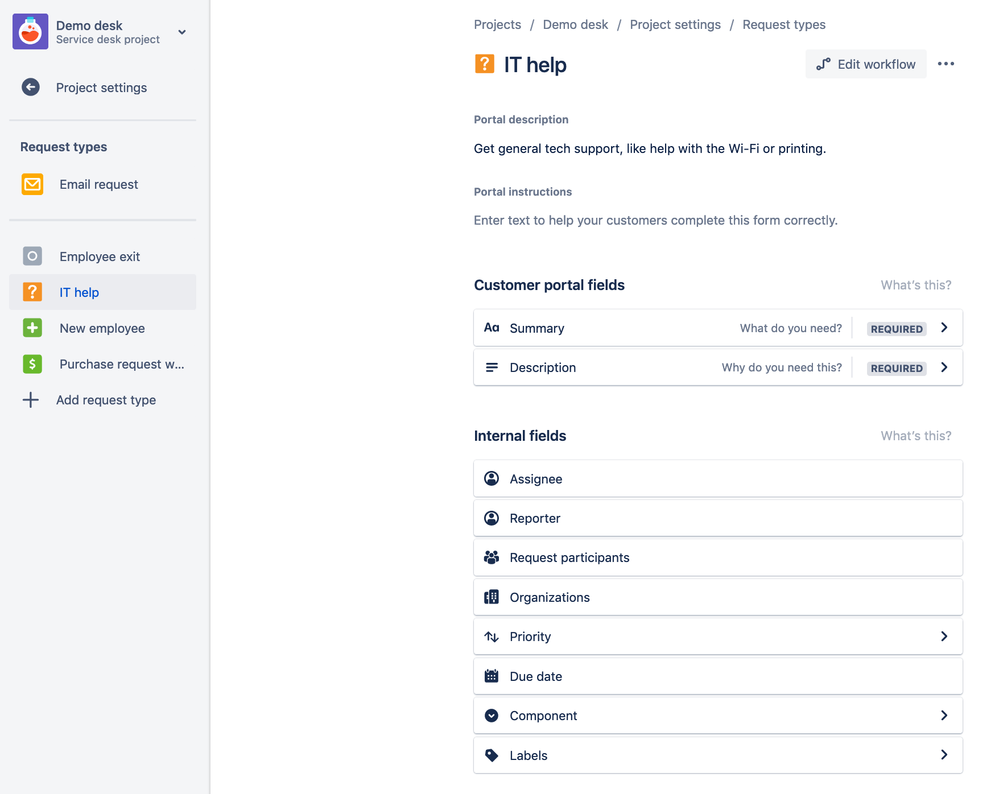The image size is (999, 794).
Task: Click the Email request envelope icon
Action: 31,184
